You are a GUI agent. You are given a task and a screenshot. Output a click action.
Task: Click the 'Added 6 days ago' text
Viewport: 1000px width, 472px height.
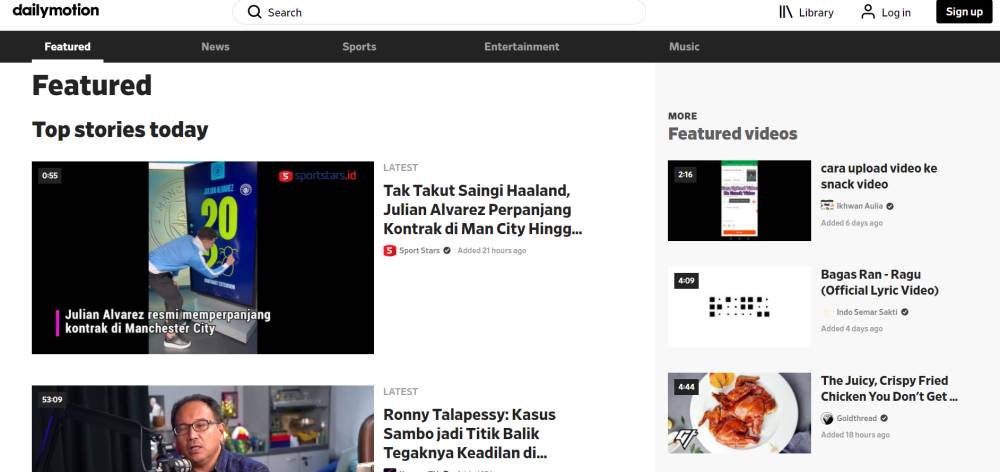(851, 223)
